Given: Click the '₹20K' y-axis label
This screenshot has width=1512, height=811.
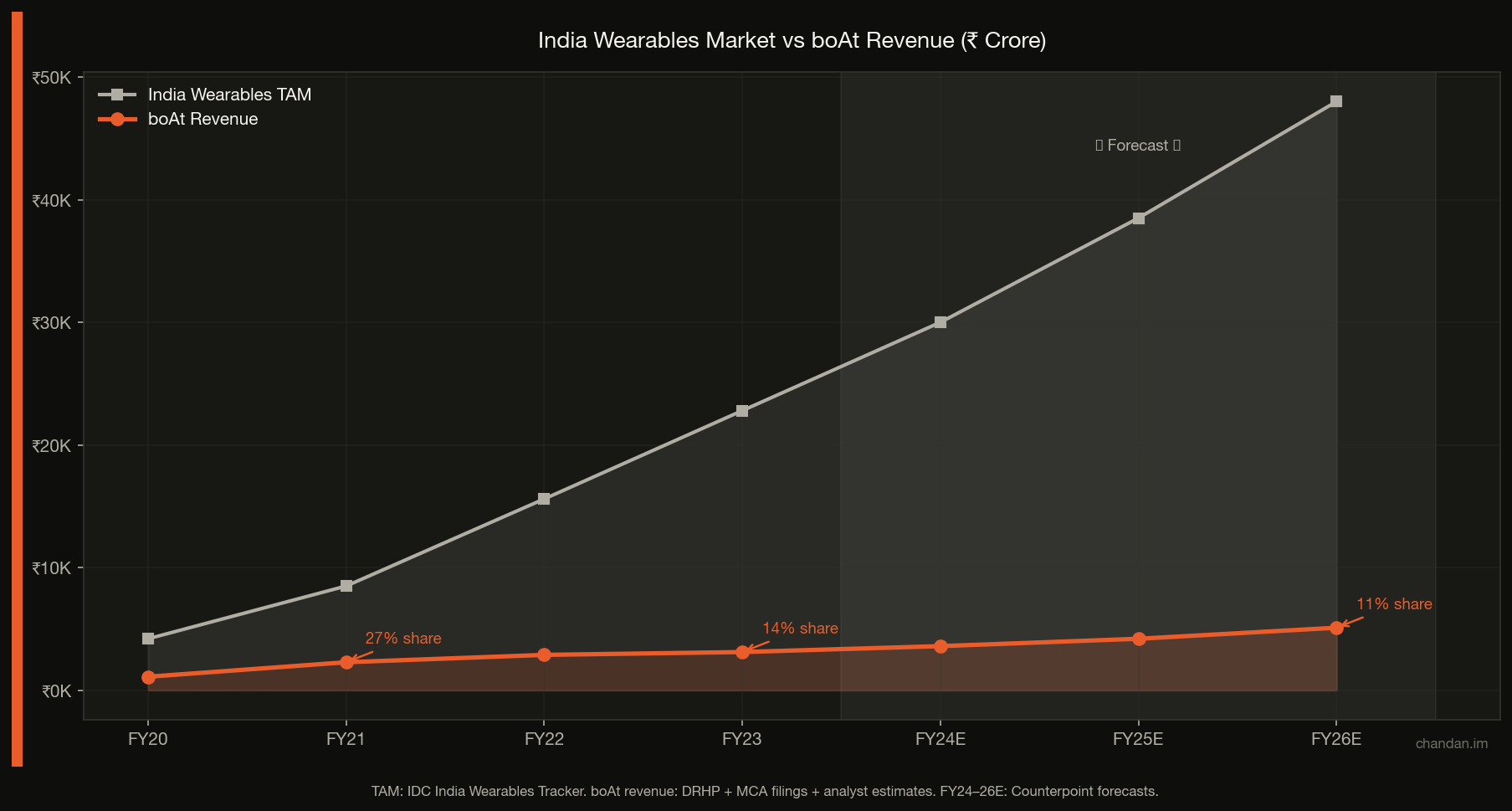Looking at the screenshot, I should [52, 445].
